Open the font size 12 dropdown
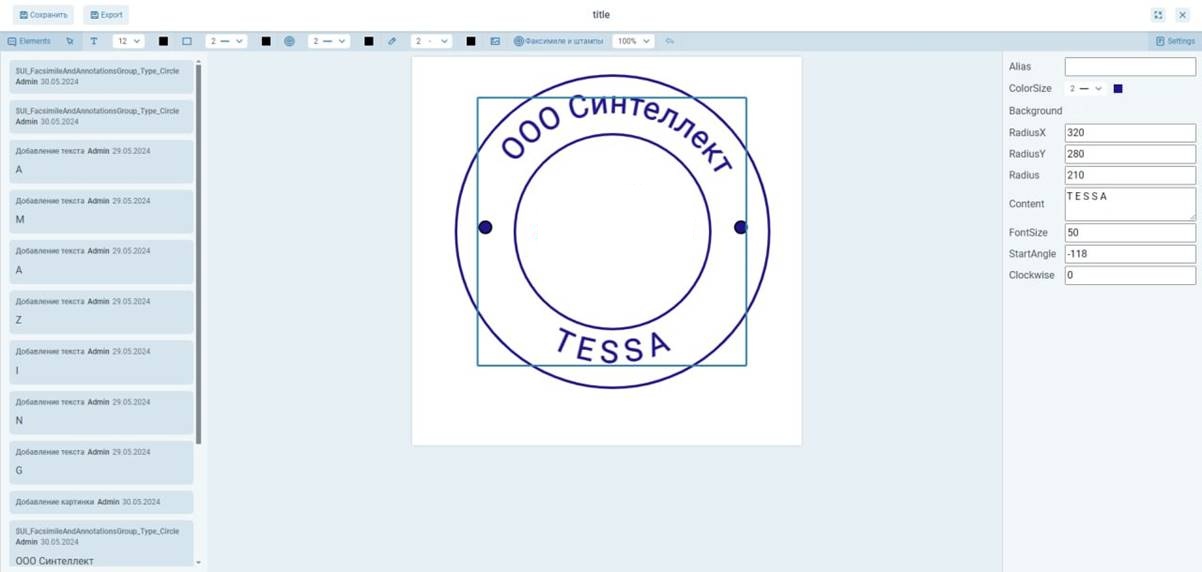 pos(128,41)
